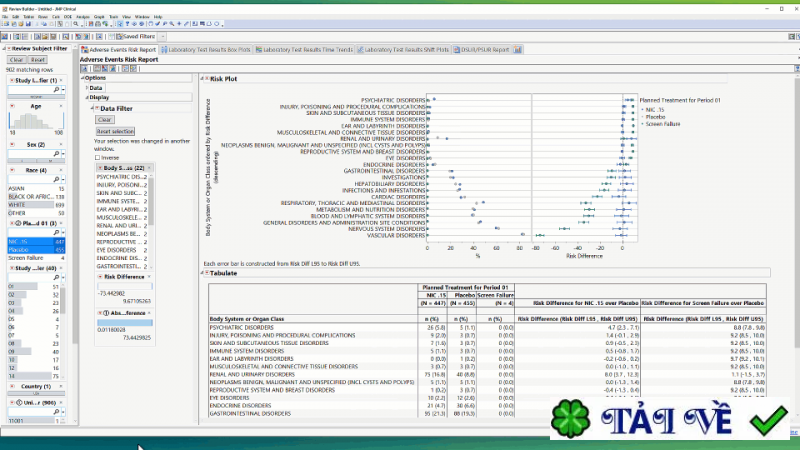The width and height of the screenshot is (800, 450).
Task: Select Placebo in the planned treatment filter
Action: point(20,249)
